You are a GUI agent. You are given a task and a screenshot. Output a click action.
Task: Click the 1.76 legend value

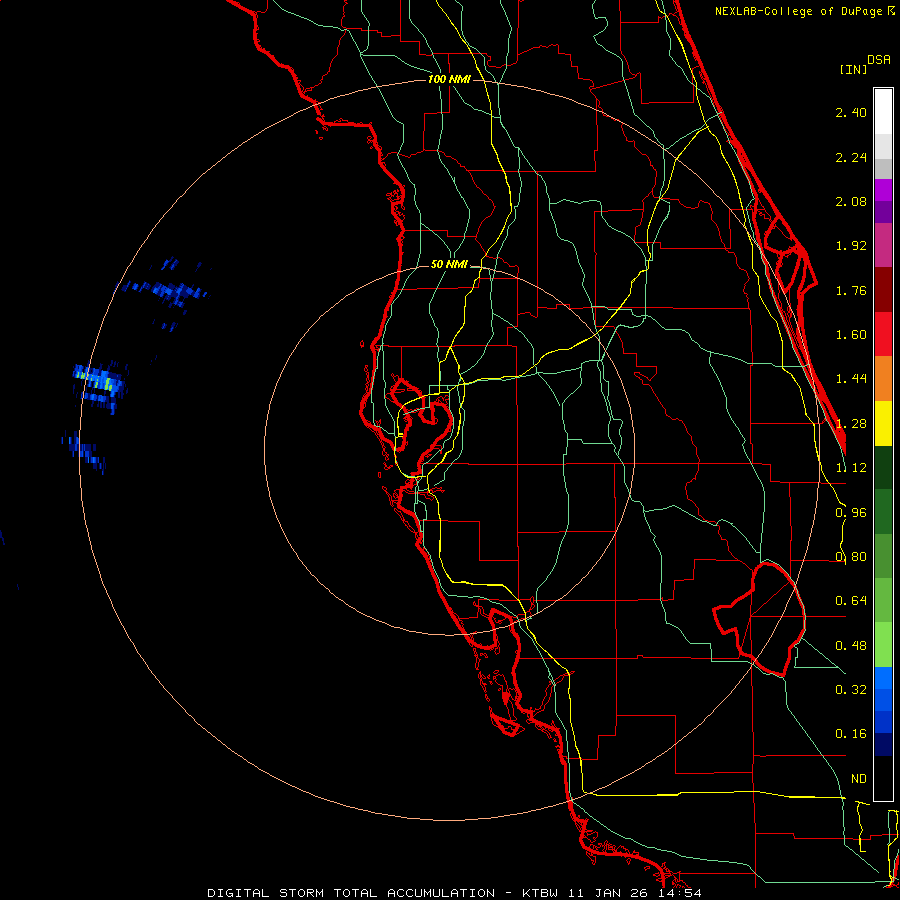851,290
